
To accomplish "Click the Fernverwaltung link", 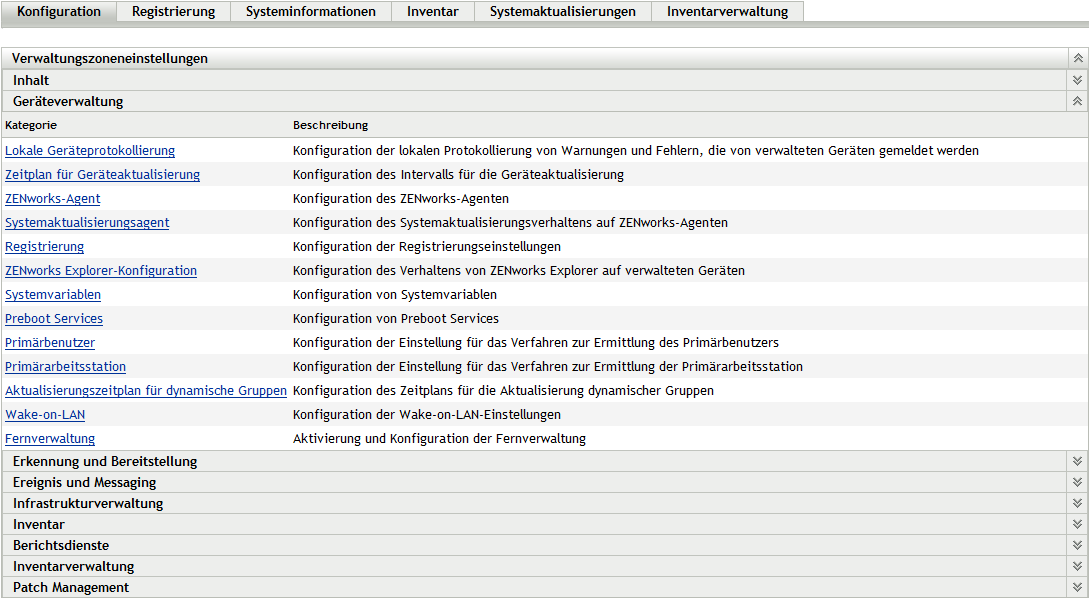I will tap(50, 439).
